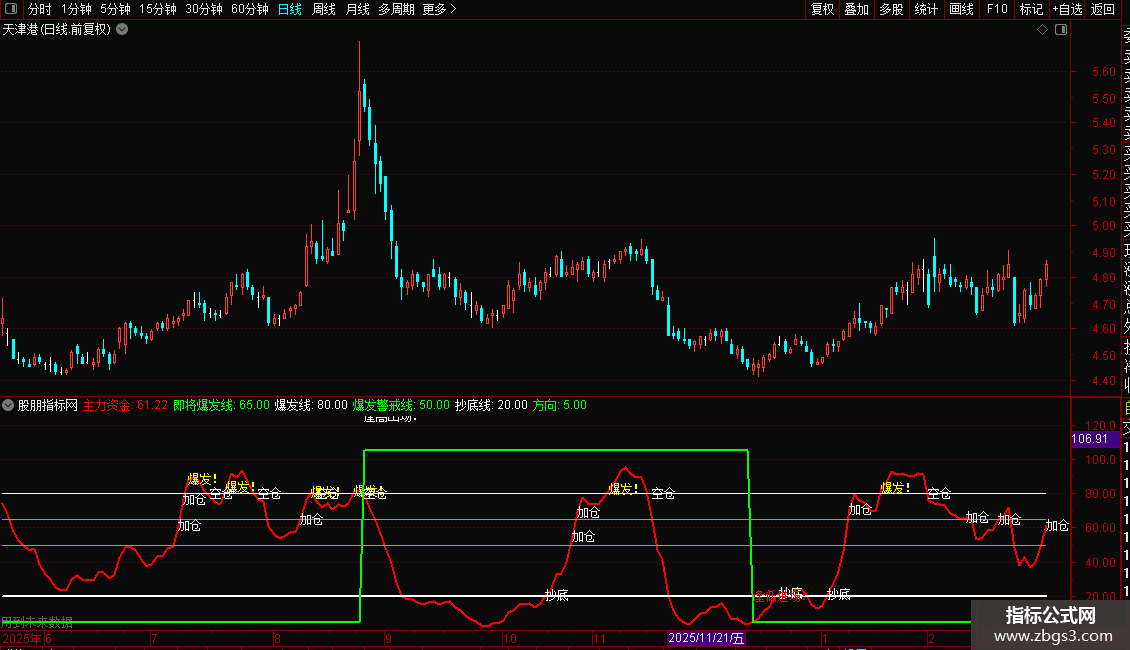Screen dimensions: 1130x650
Task: Switch to 月线 monthly chart
Action: (357, 9)
